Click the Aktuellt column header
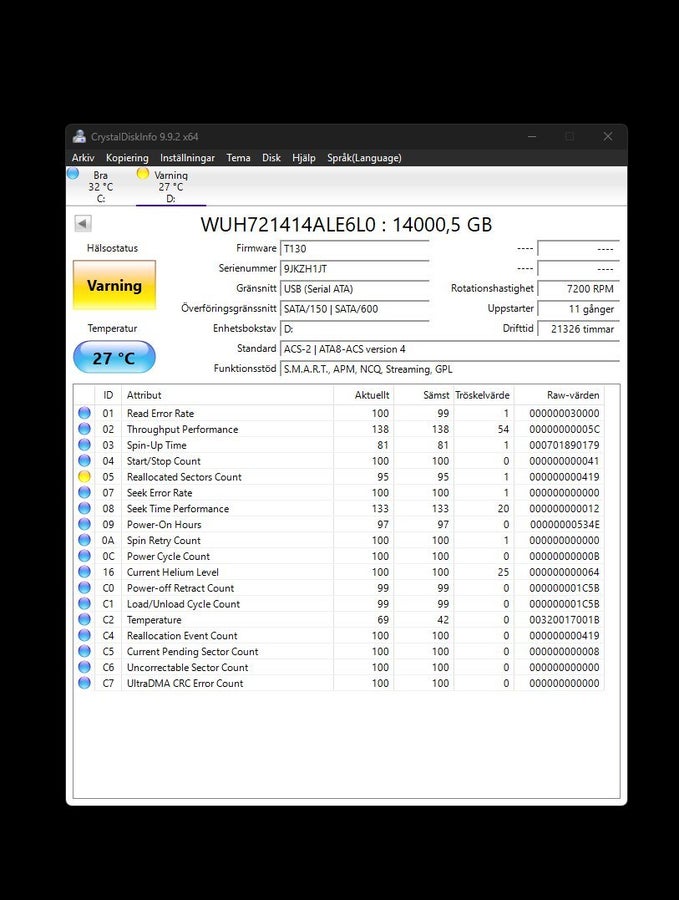 click(363, 395)
